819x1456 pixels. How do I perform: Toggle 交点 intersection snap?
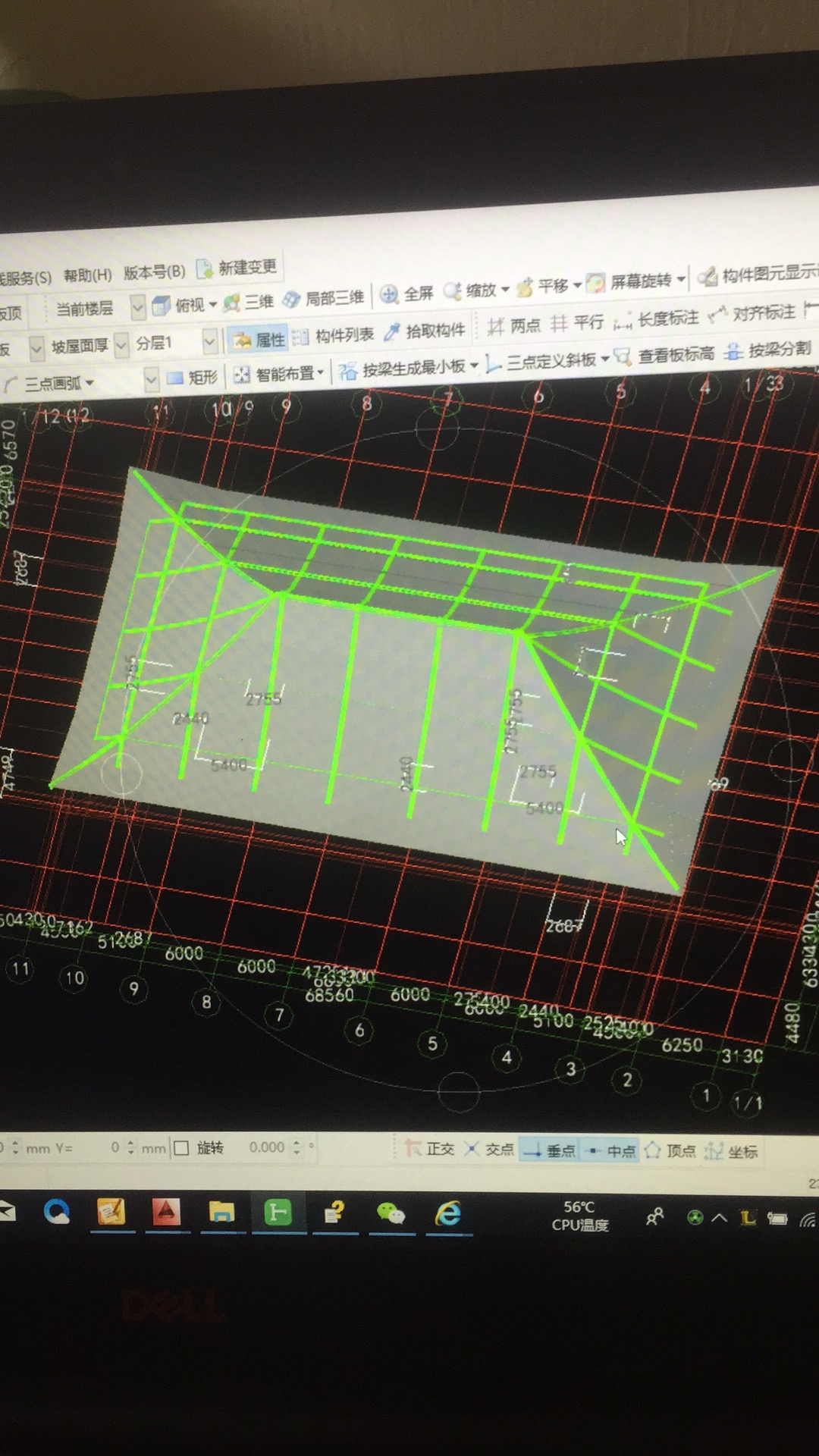(x=488, y=1150)
